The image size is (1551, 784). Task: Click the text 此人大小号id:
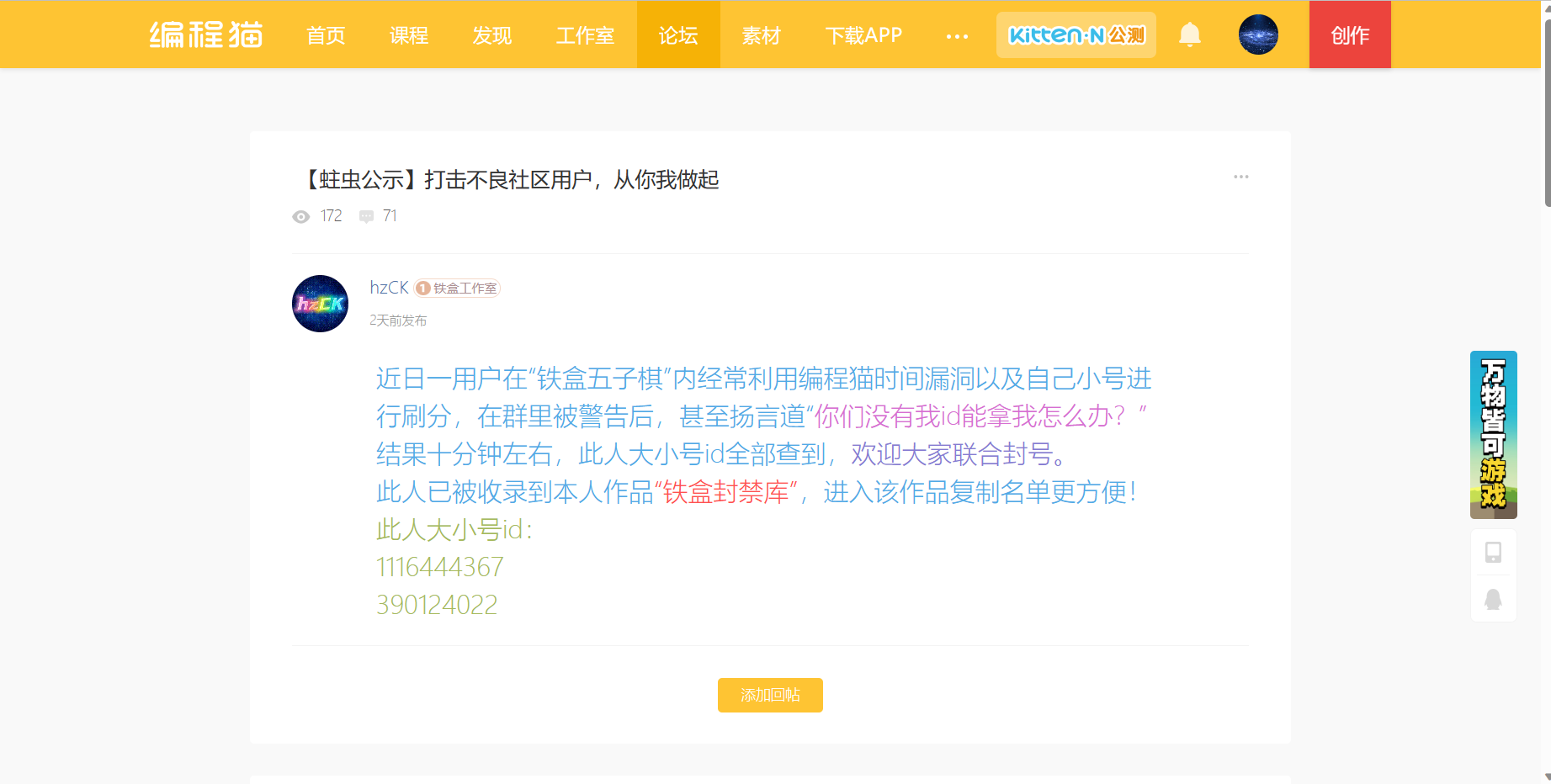(454, 530)
